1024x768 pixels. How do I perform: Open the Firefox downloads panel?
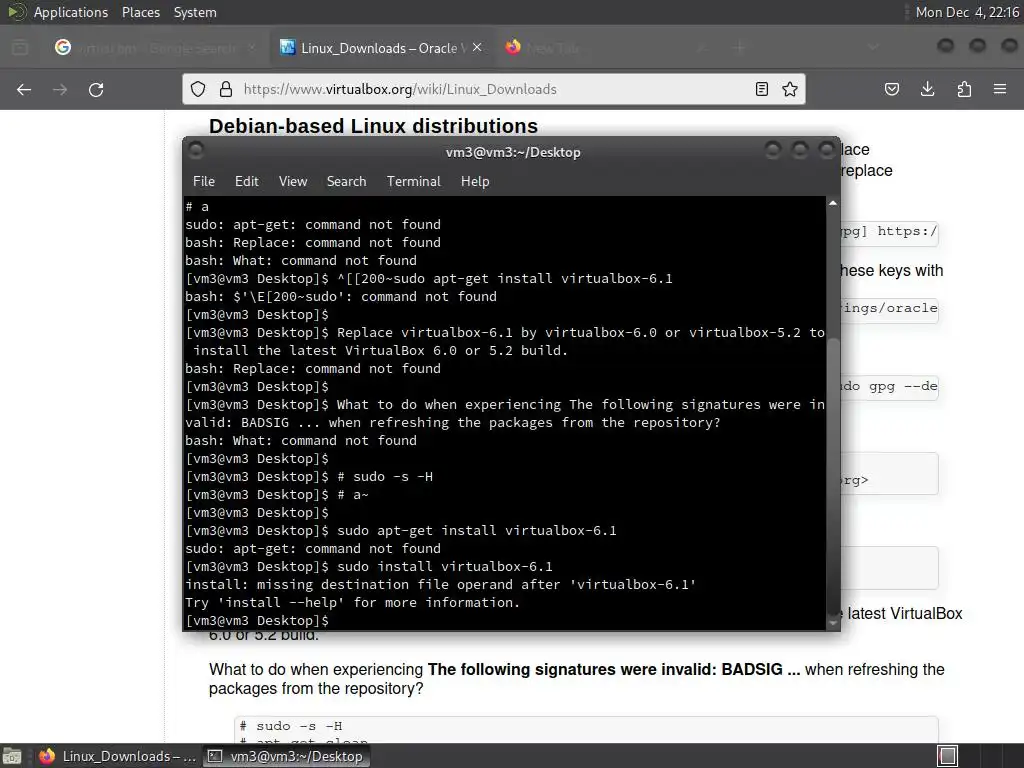point(927,89)
